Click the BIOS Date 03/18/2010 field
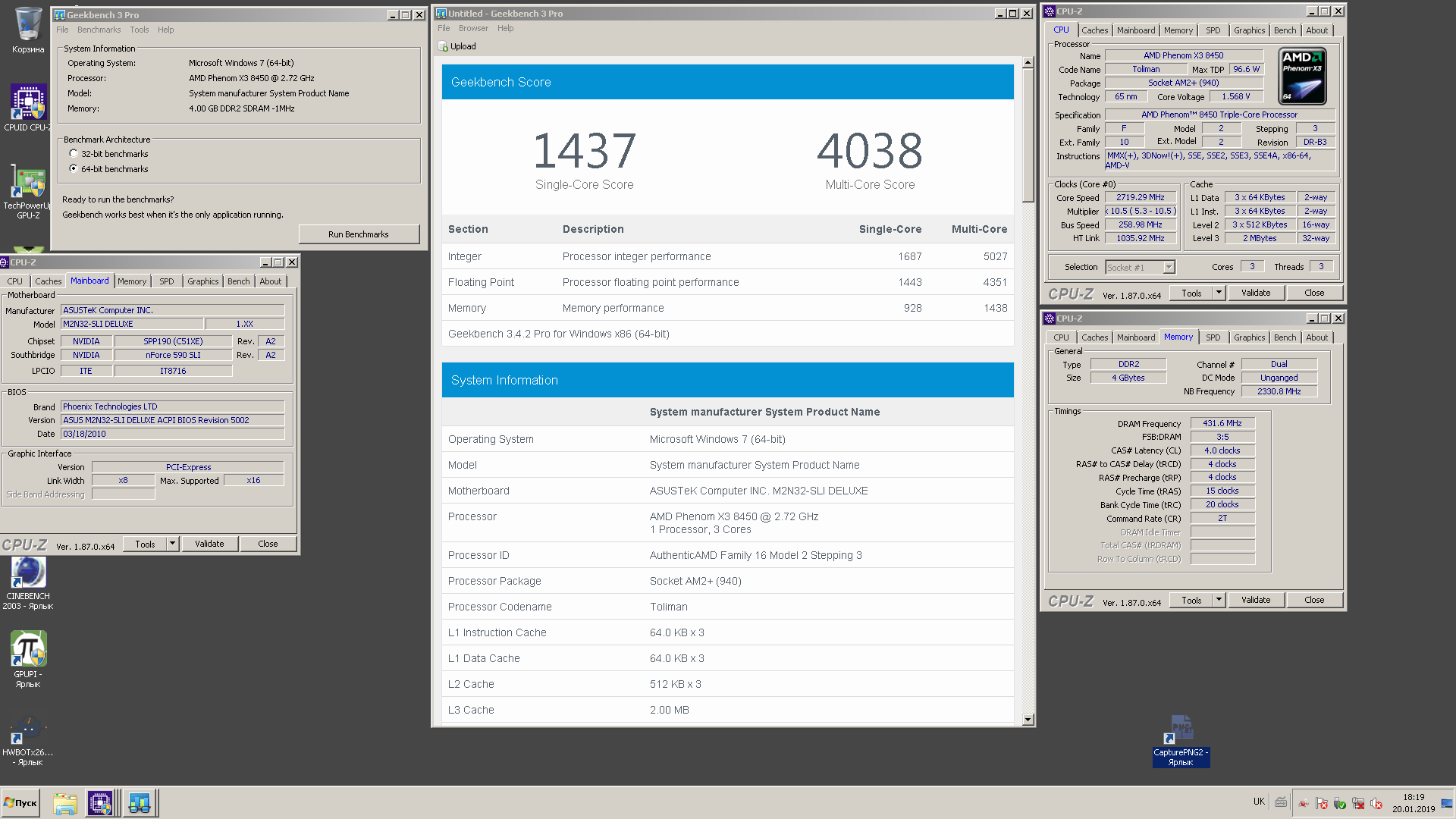Image resolution: width=1456 pixels, height=819 pixels. (172, 434)
